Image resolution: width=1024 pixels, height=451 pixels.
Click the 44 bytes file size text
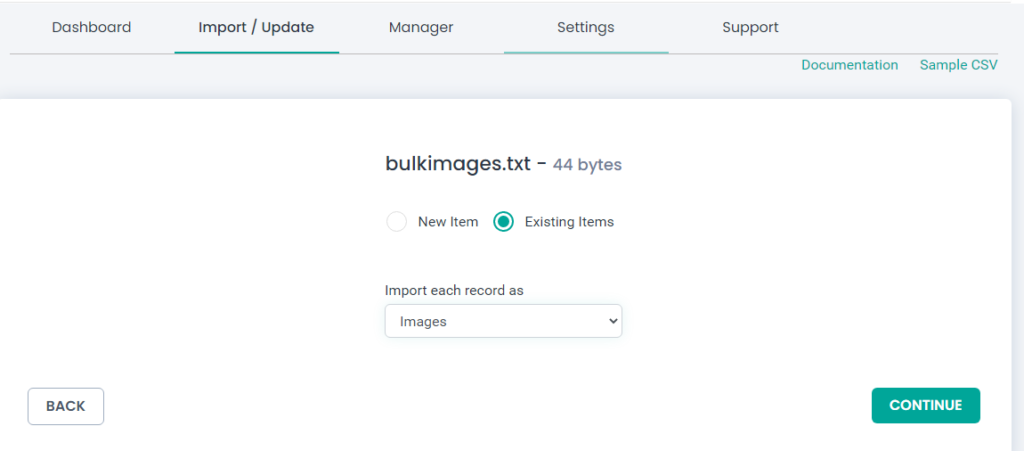[x=587, y=165]
